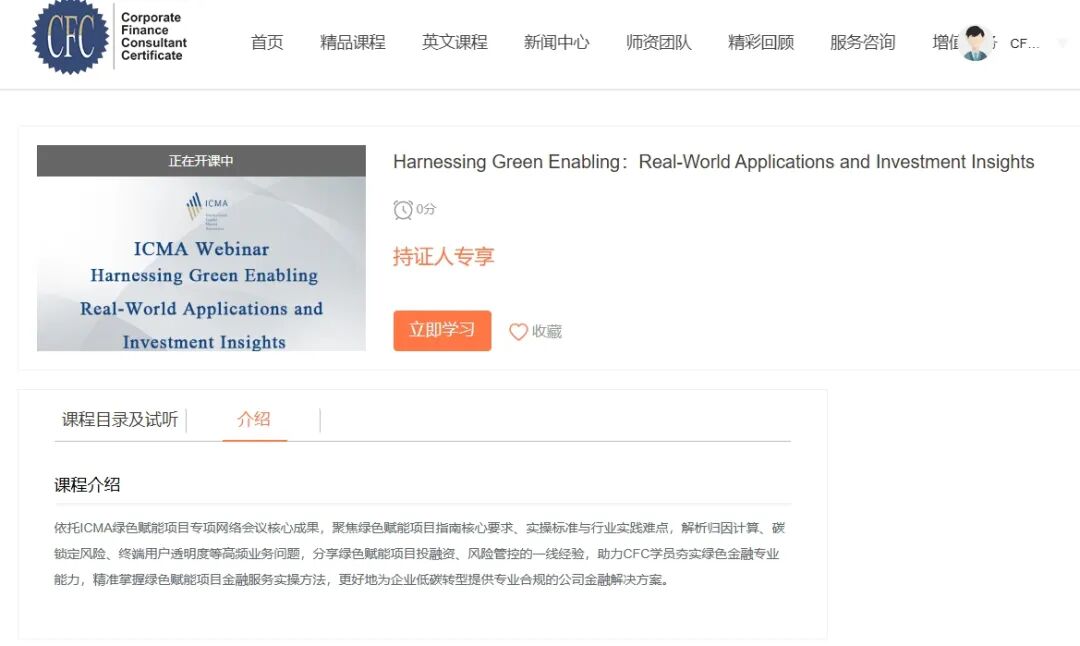This screenshot has width=1080, height=646.
Task: Click the alarm clock duration icon
Action: click(x=404, y=210)
